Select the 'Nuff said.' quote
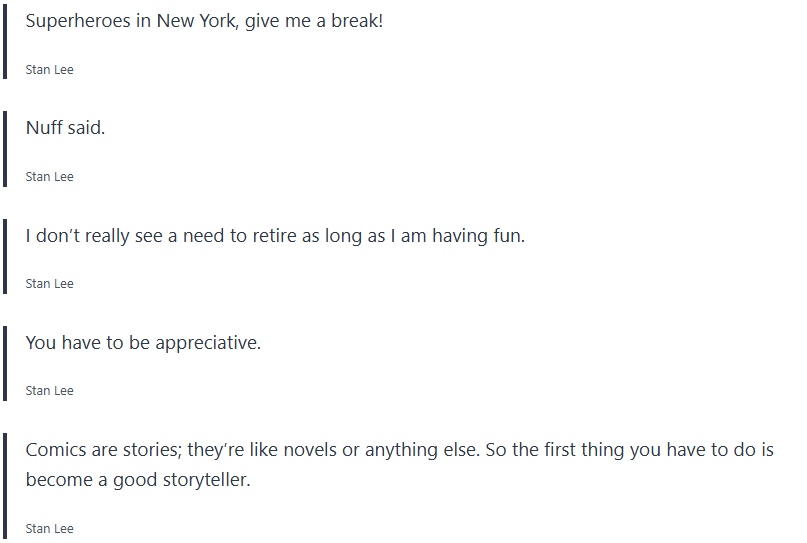 [x=65, y=128]
